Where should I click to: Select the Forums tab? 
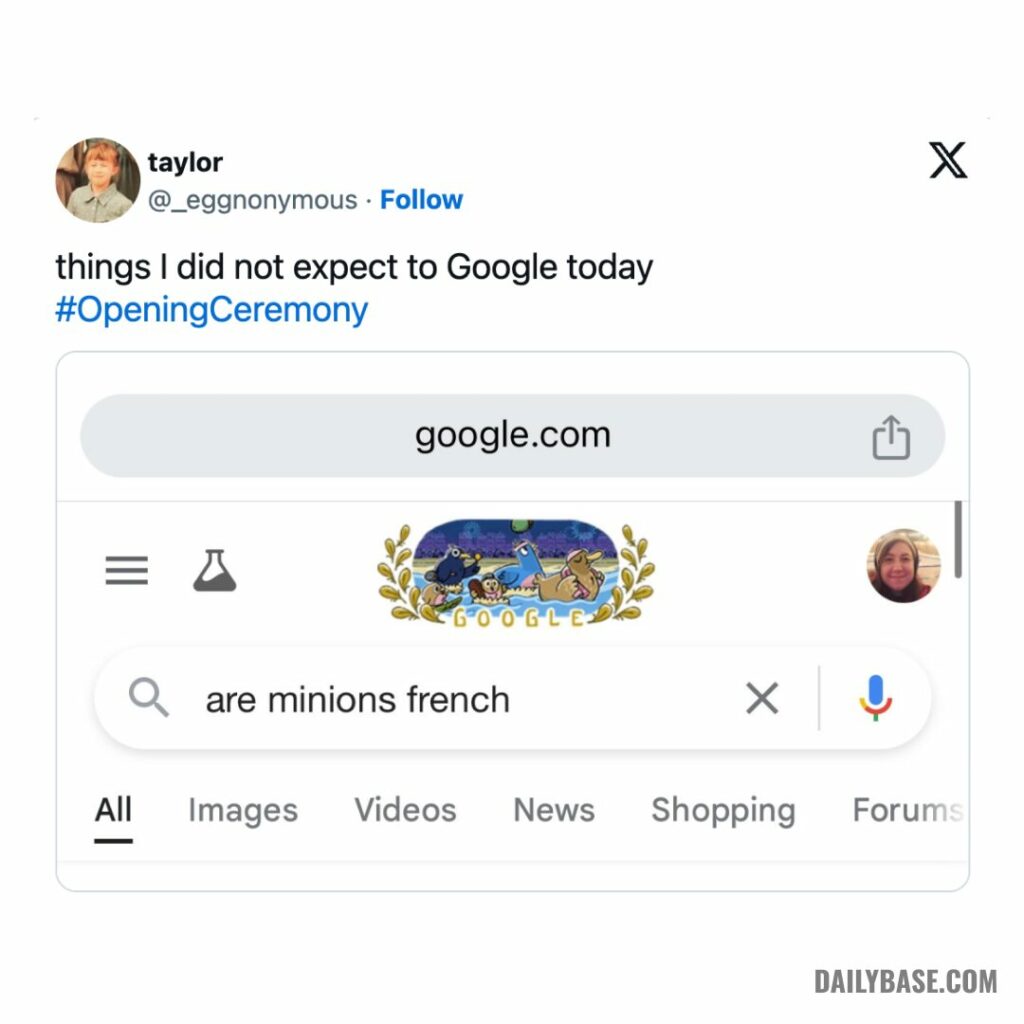click(x=907, y=810)
